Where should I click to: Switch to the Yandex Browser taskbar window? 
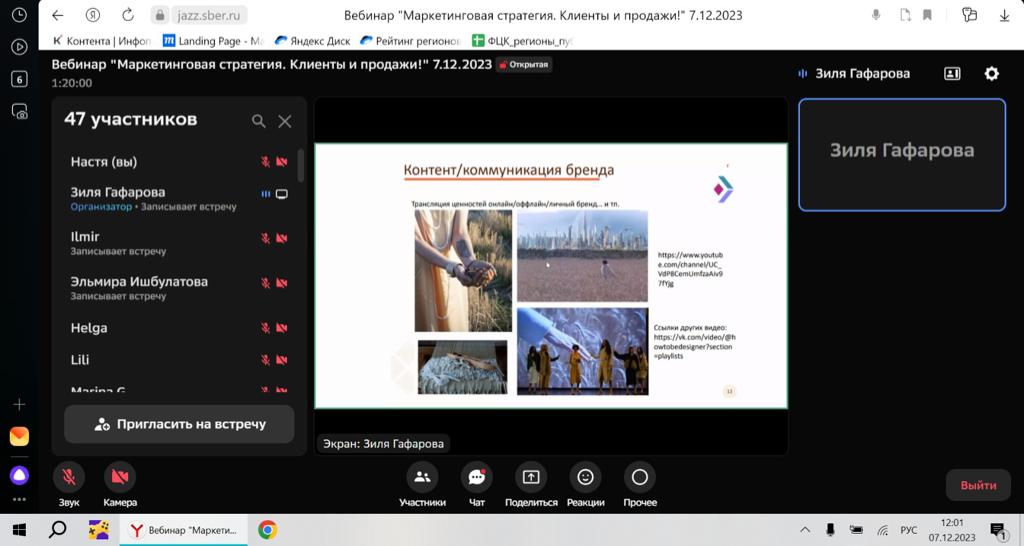point(184,530)
